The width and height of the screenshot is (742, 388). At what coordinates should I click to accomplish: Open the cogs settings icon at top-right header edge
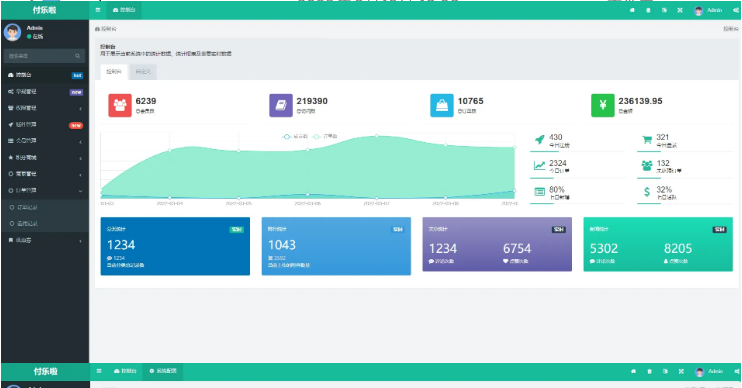[x=736, y=10]
